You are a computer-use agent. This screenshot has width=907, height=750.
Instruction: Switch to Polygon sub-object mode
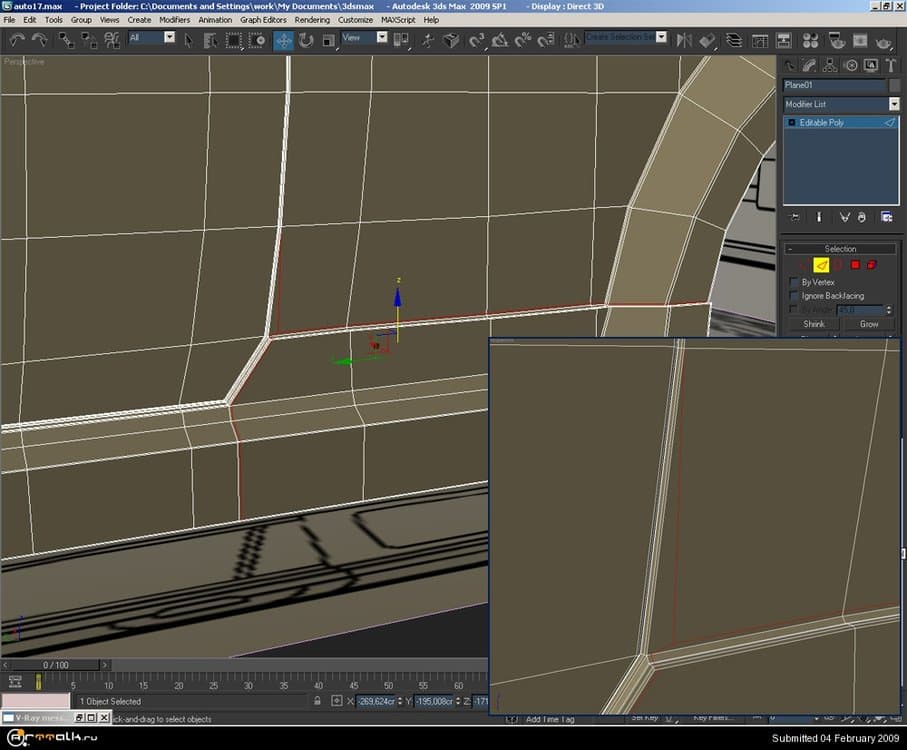(x=856, y=264)
